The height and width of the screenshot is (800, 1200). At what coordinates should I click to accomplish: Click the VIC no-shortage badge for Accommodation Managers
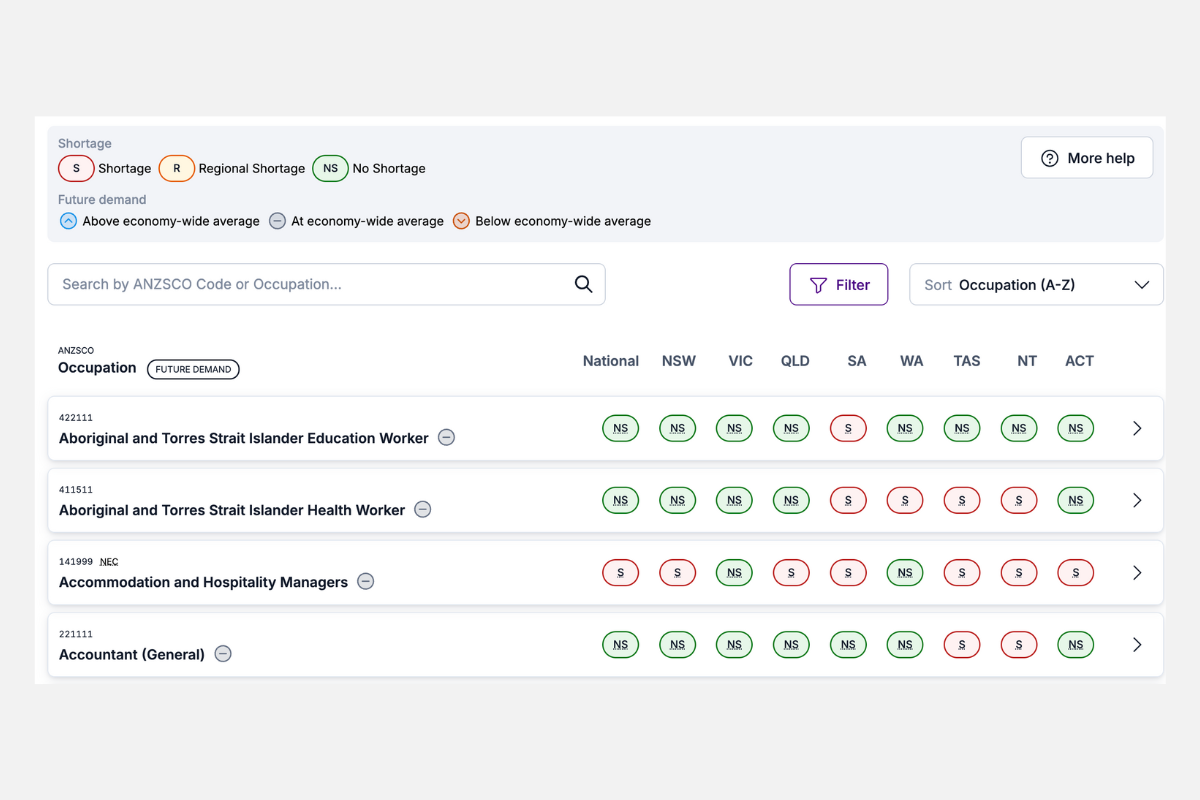coord(734,573)
